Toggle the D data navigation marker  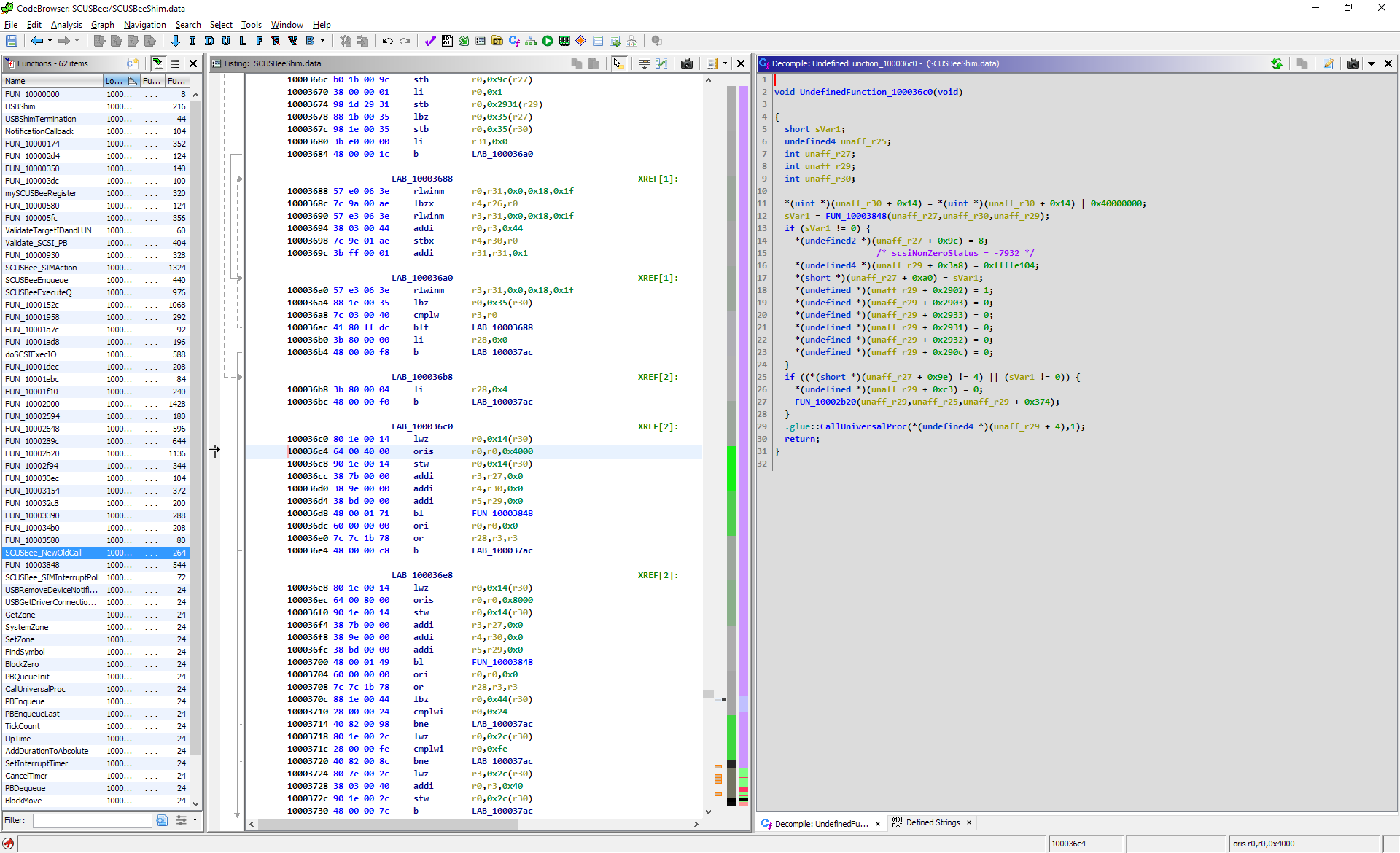pos(209,42)
